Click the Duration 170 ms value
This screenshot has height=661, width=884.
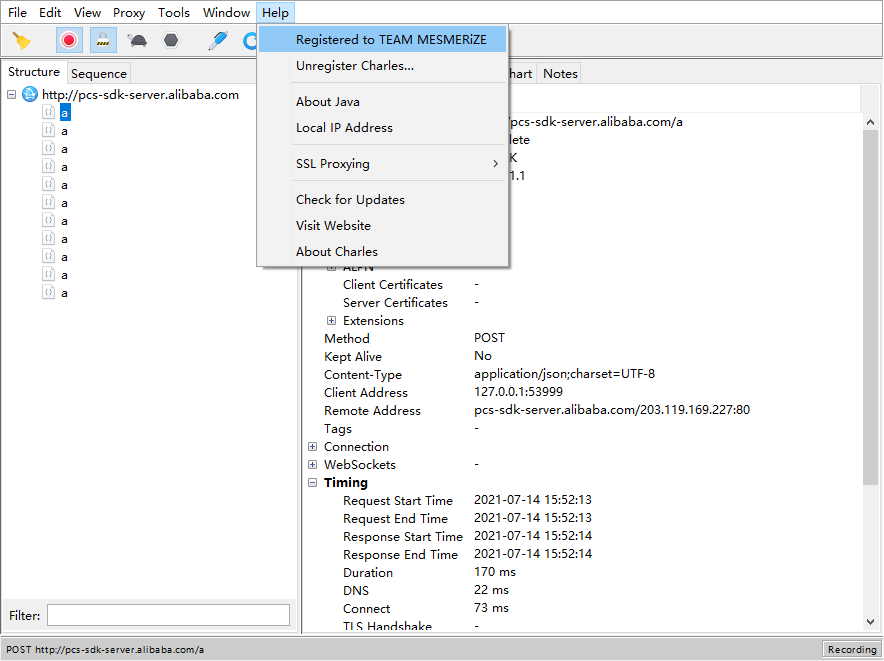(x=494, y=572)
